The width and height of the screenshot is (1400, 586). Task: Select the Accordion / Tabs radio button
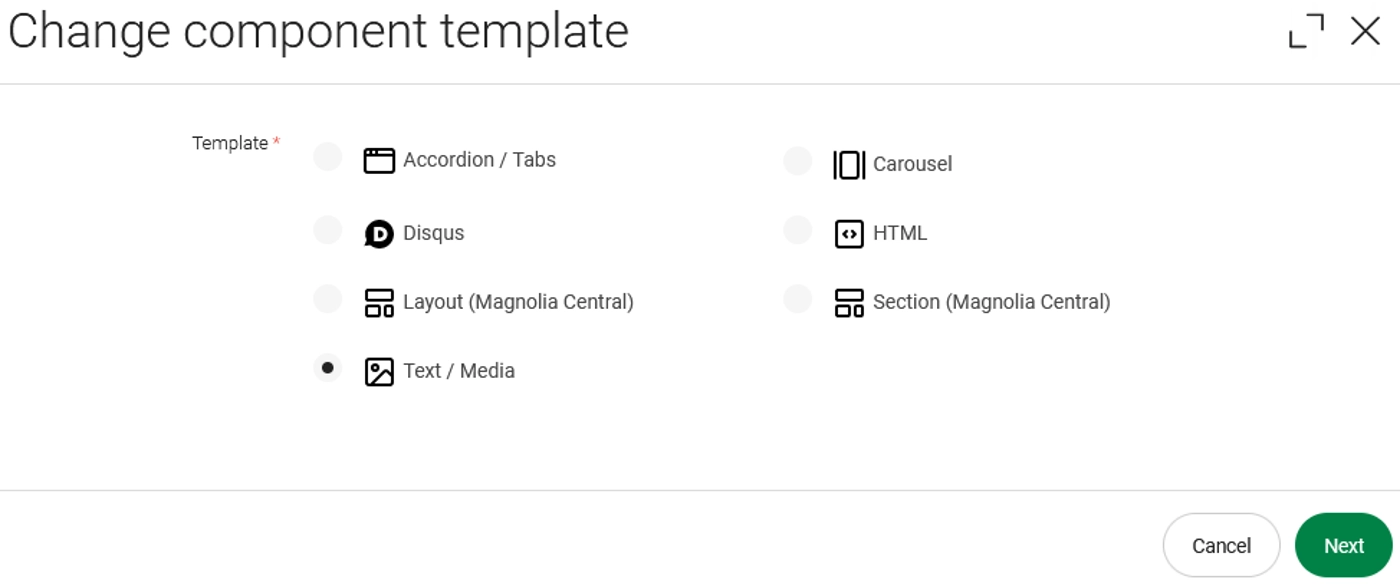point(328,157)
